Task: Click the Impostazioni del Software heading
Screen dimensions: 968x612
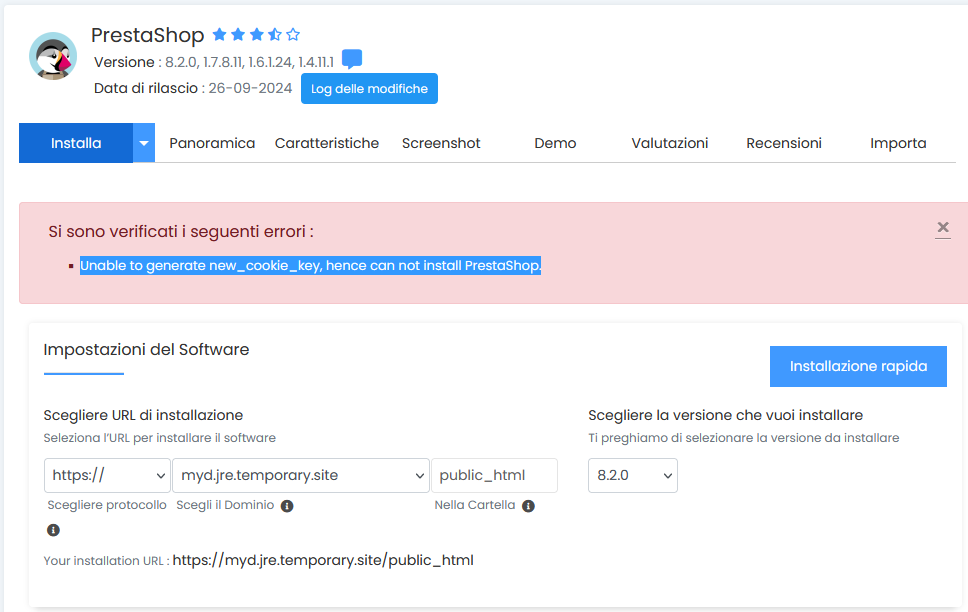Action: coord(146,350)
